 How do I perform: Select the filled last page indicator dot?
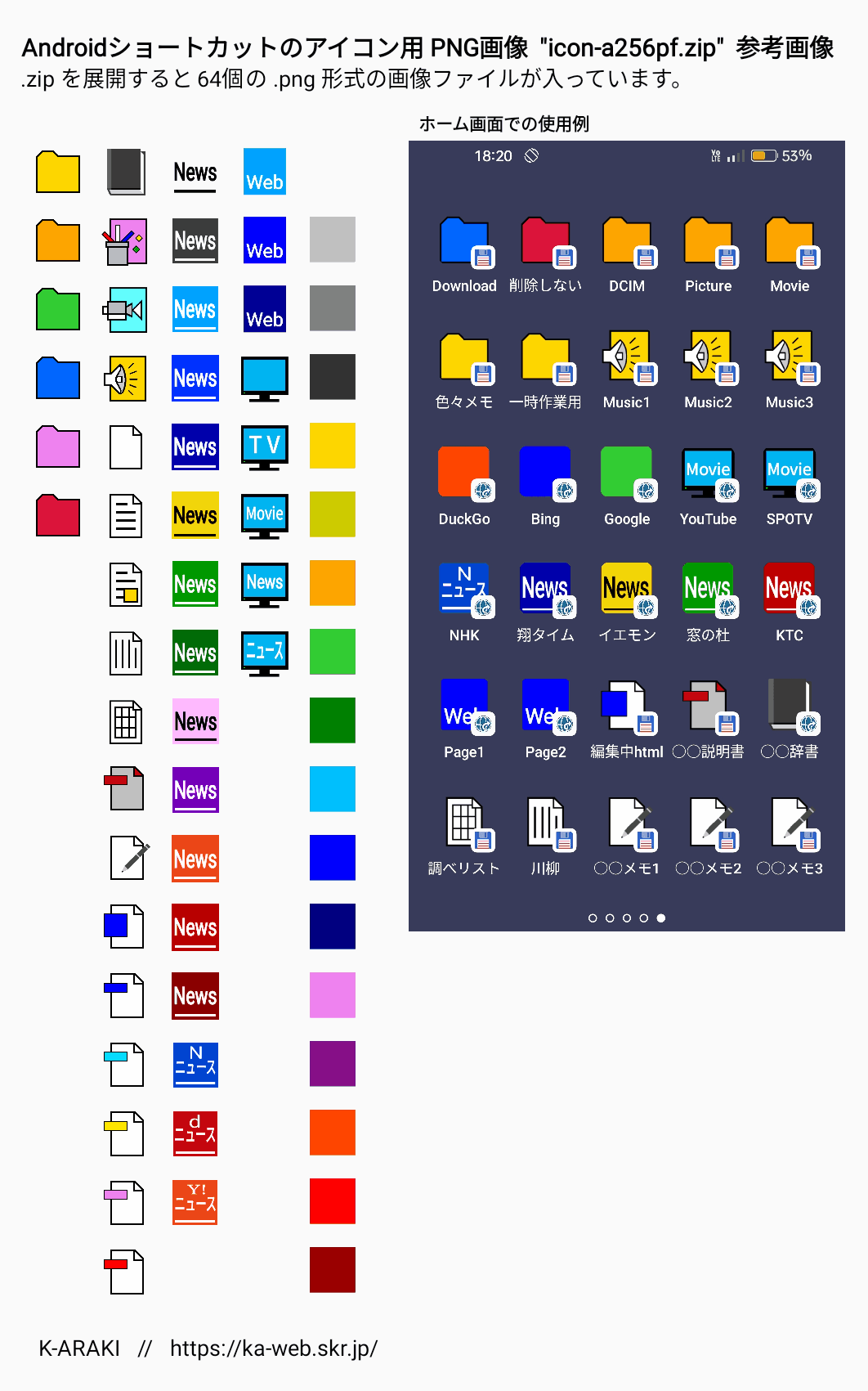661,918
